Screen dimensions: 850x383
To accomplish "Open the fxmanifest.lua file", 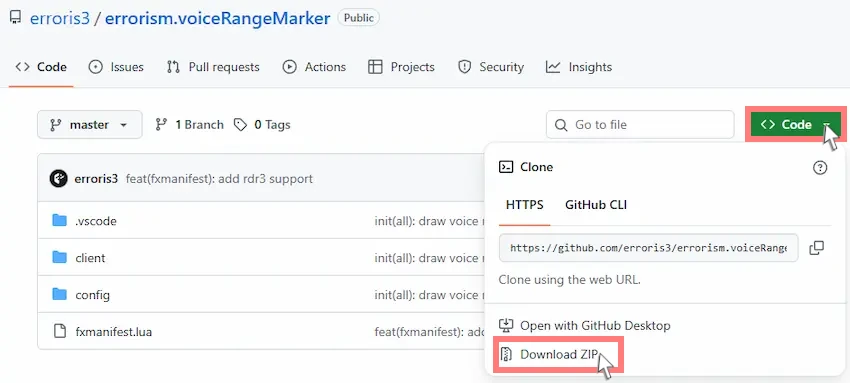I will pos(114,332).
